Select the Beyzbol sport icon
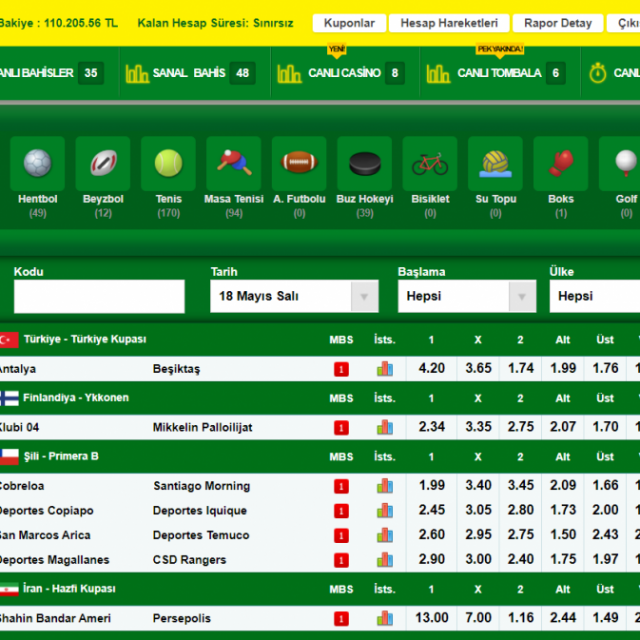640x640 pixels. 103,164
